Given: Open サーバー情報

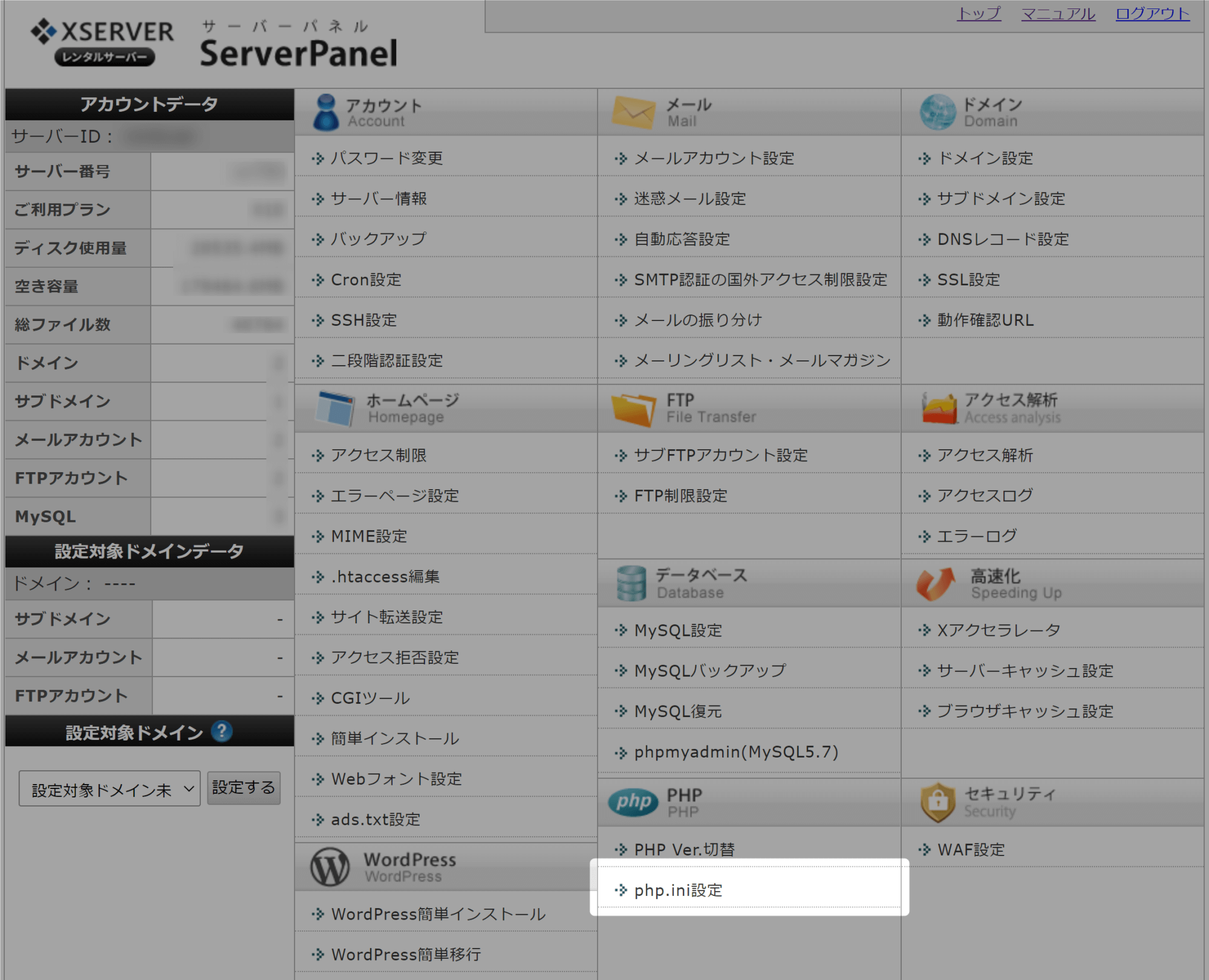Looking at the screenshot, I should coord(379,199).
